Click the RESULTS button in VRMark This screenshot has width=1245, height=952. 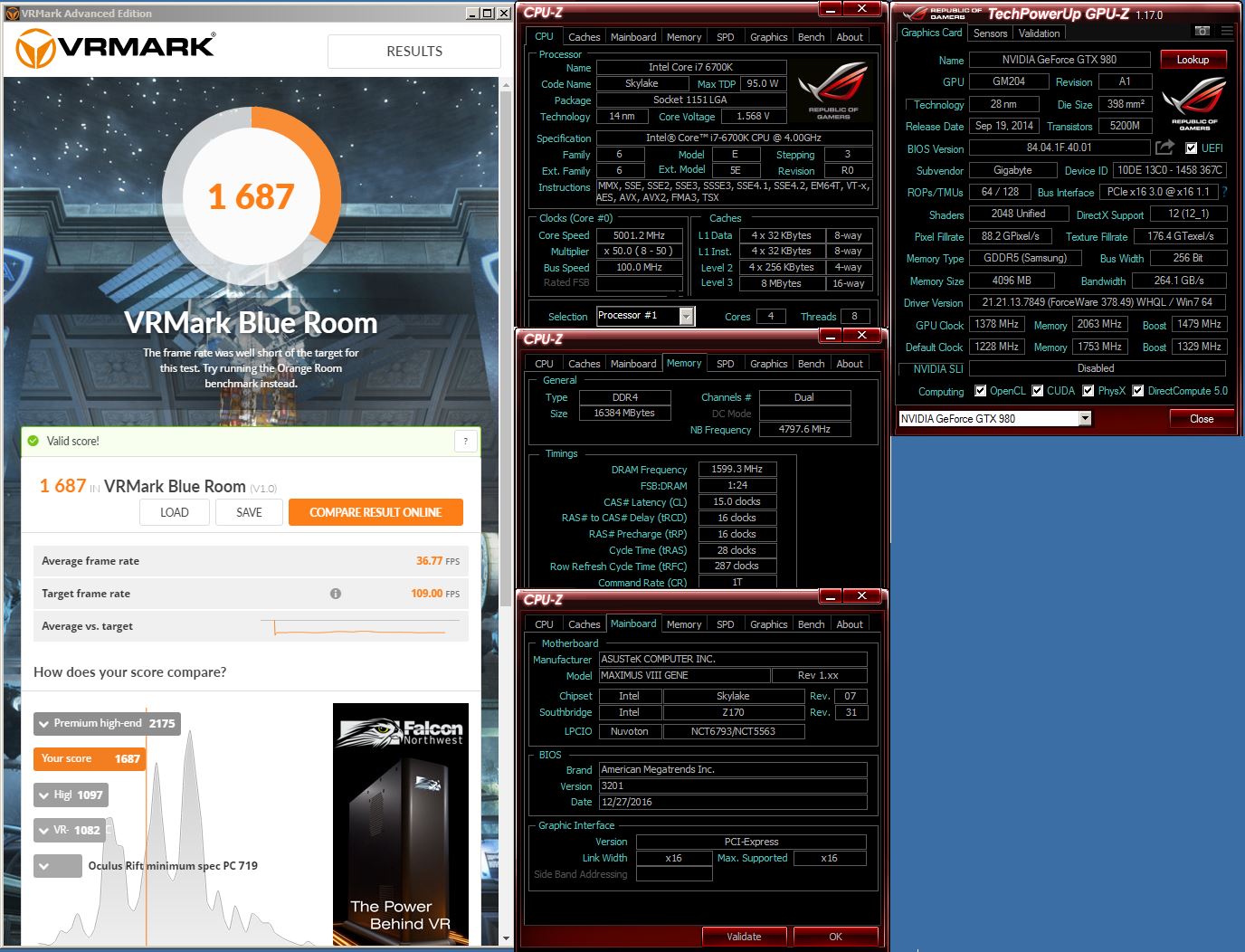coord(414,52)
